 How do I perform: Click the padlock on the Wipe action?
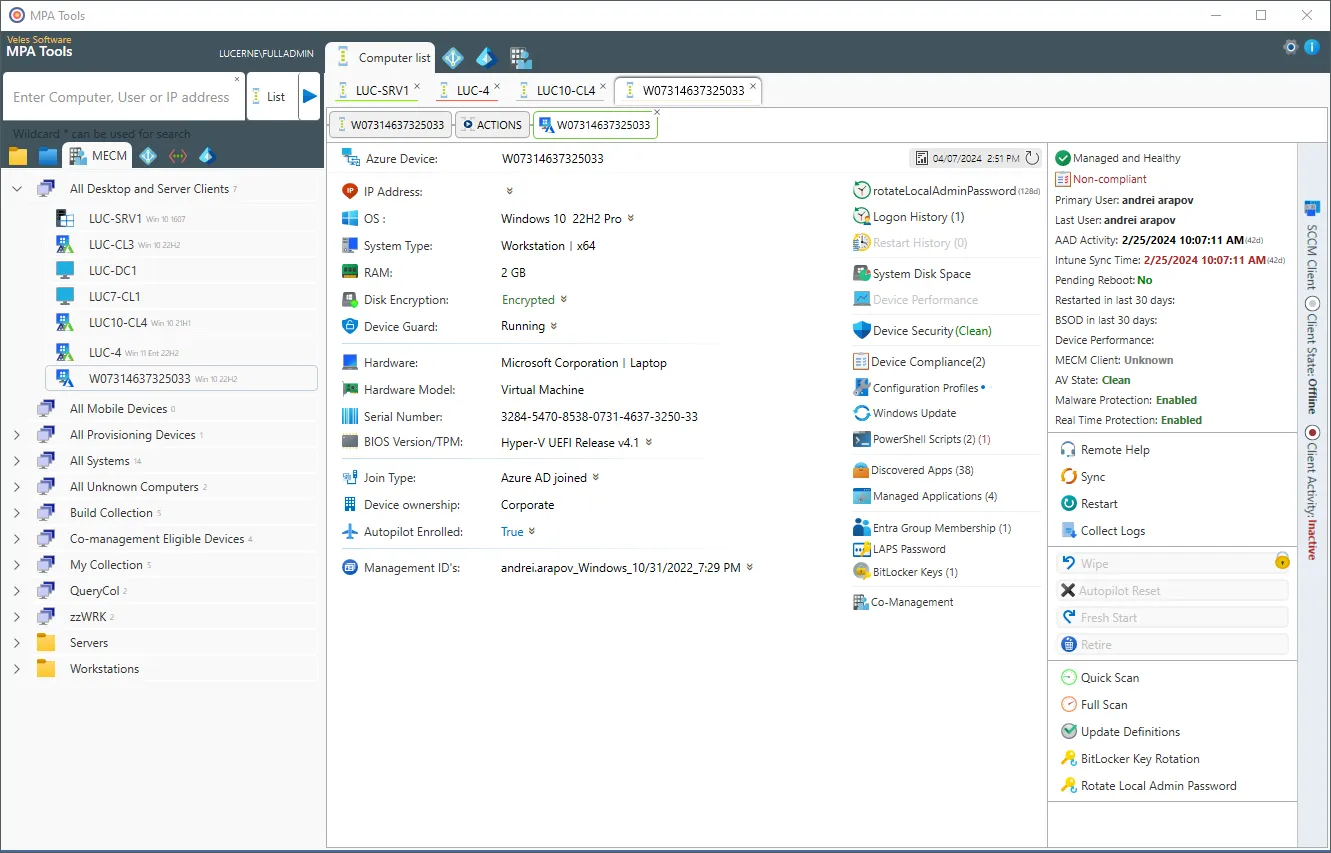(1281, 561)
